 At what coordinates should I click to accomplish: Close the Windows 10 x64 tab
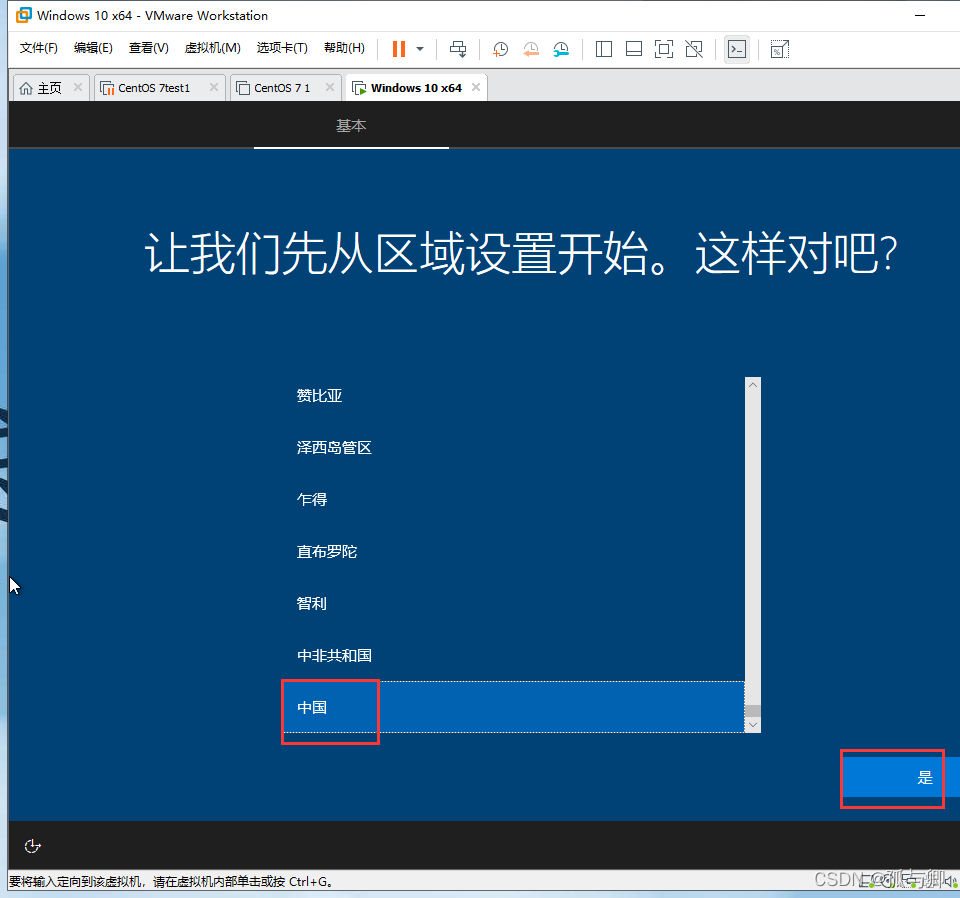click(x=476, y=87)
